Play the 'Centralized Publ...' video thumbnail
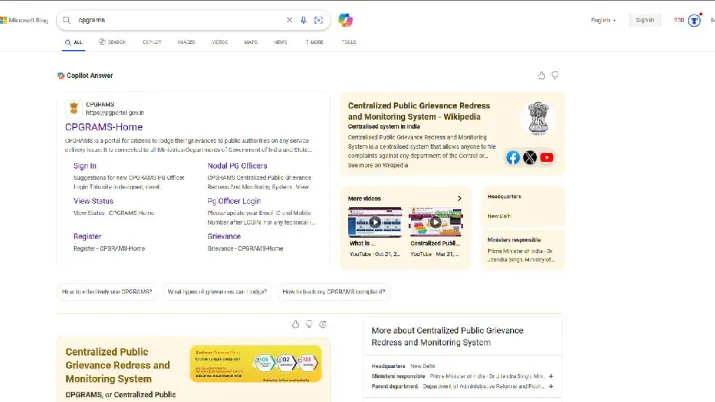The image size is (715, 402). point(435,222)
